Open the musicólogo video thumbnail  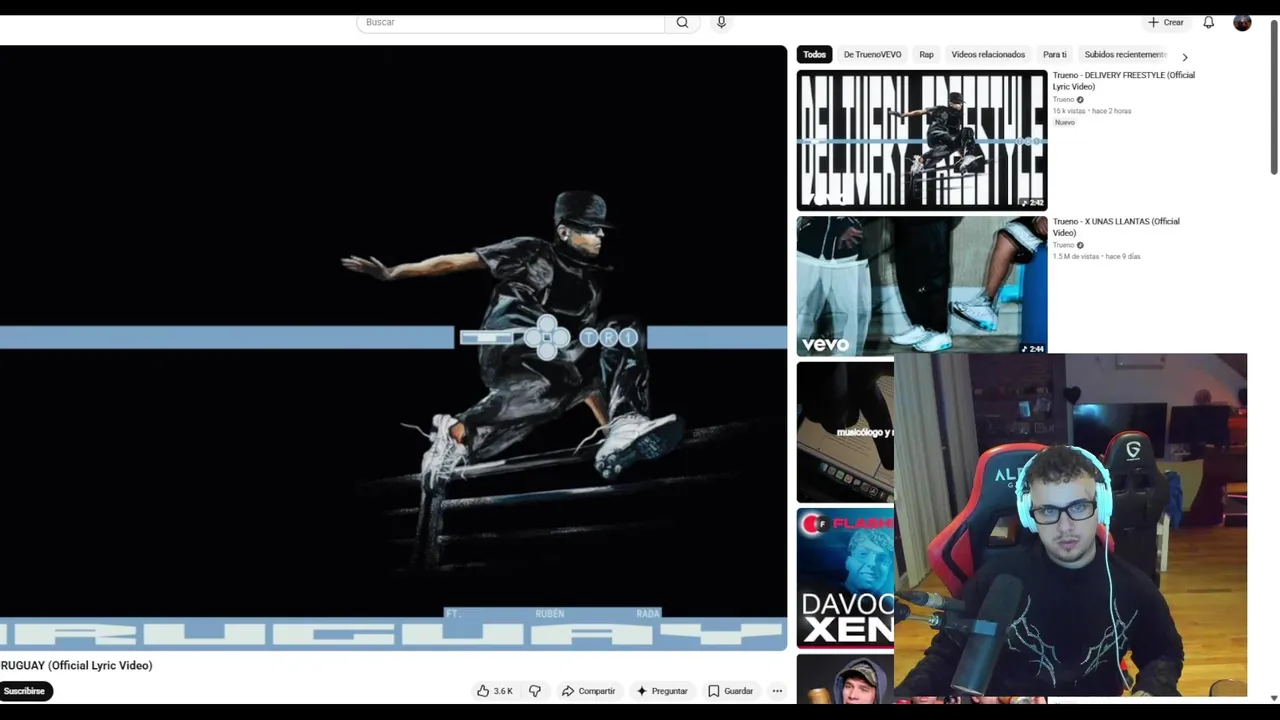pyautogui.click(x=845, y=432)
